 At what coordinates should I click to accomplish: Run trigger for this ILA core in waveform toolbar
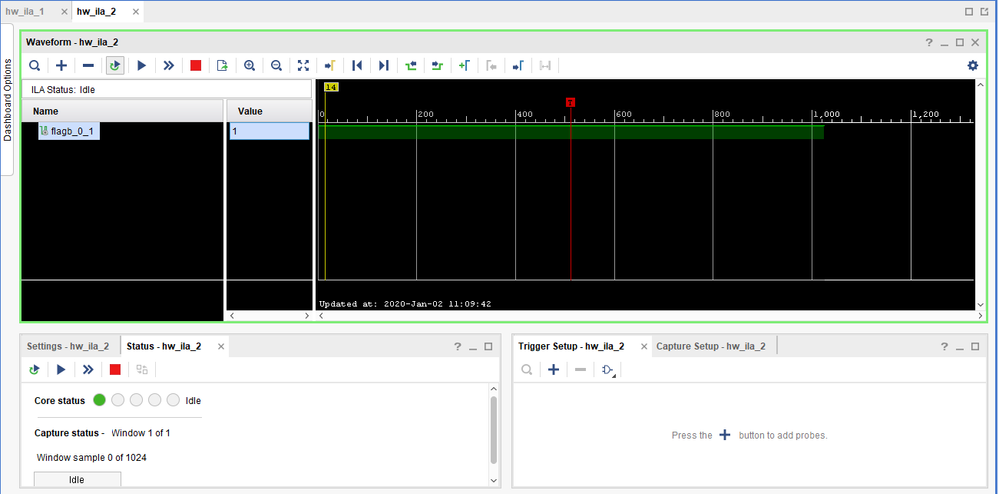coord(142,65)
